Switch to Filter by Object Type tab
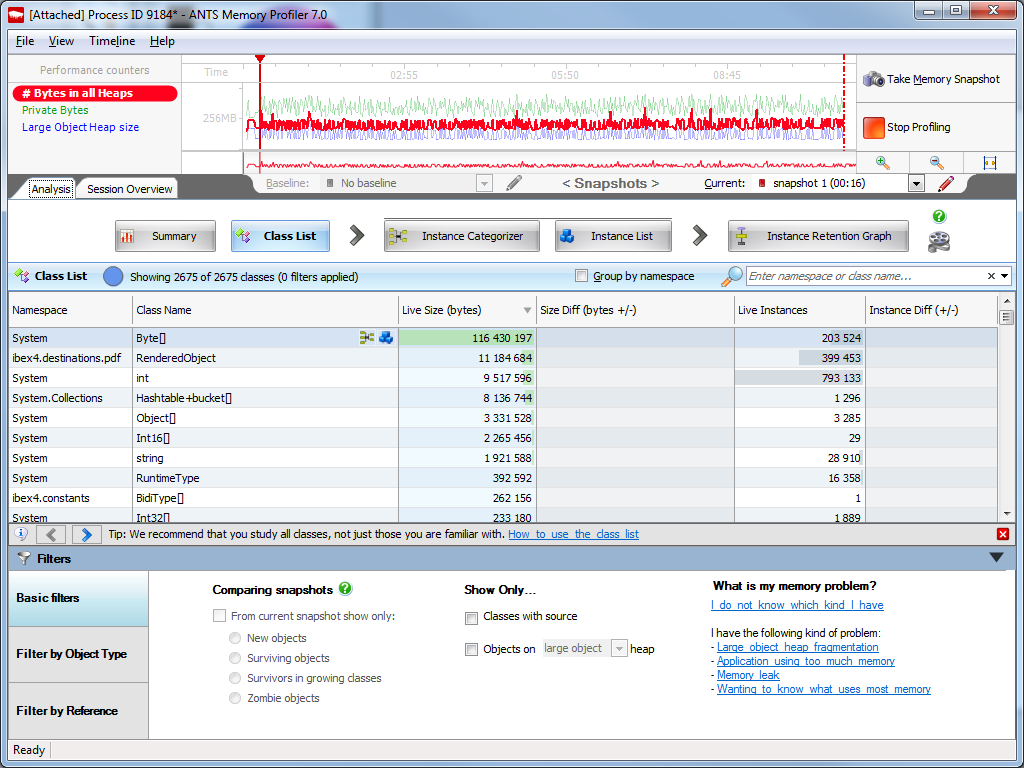1024x768 pixels. [x=78, y=654]
